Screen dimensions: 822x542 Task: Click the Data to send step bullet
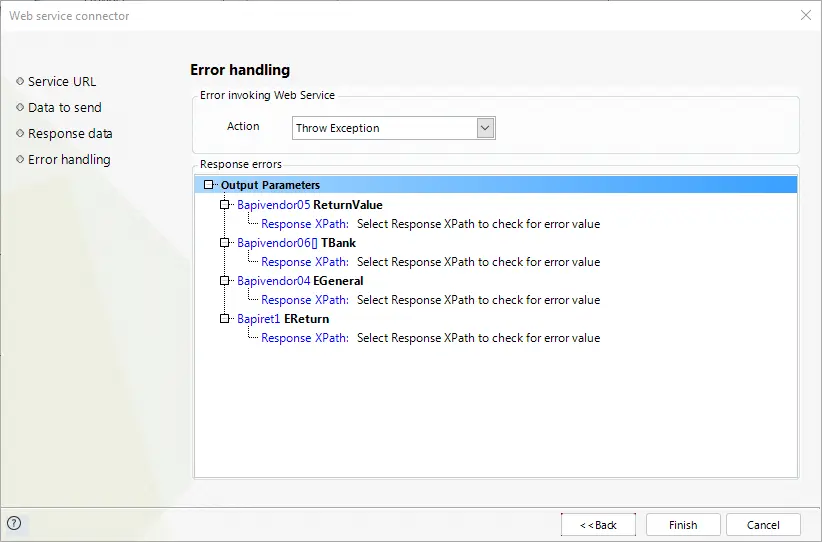point(20,107)
